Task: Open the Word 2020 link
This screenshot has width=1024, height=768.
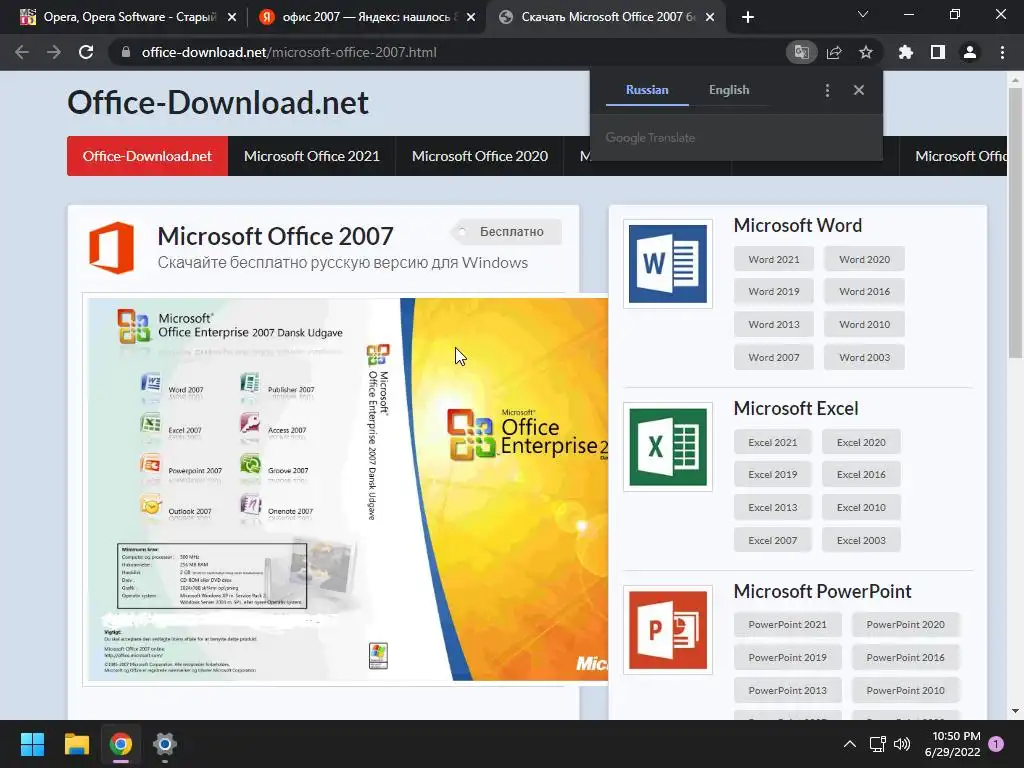Action: click(x=865, y=259)
